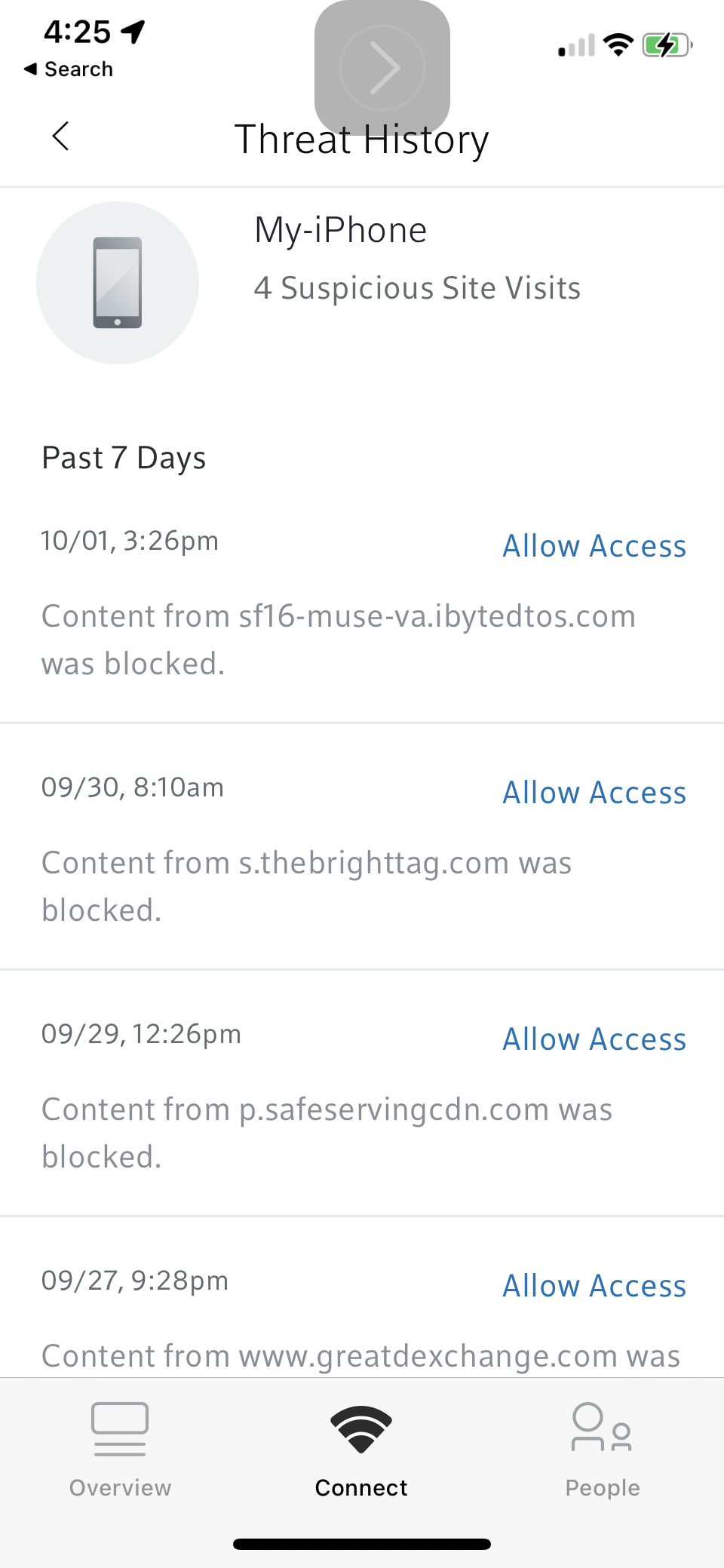
Task: Return to Search via top-left breadcrumb
Action: 69,69
